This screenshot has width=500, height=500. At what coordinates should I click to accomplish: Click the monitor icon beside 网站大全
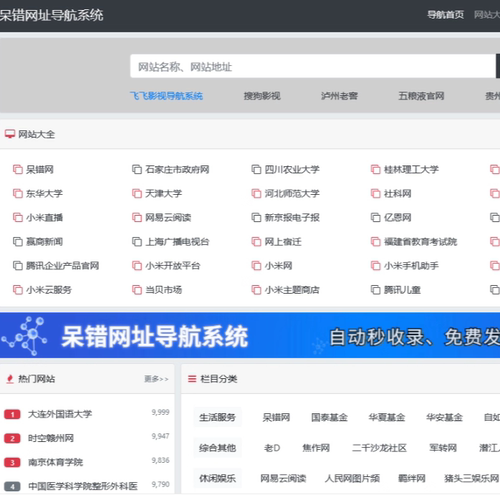coord(10,134)
